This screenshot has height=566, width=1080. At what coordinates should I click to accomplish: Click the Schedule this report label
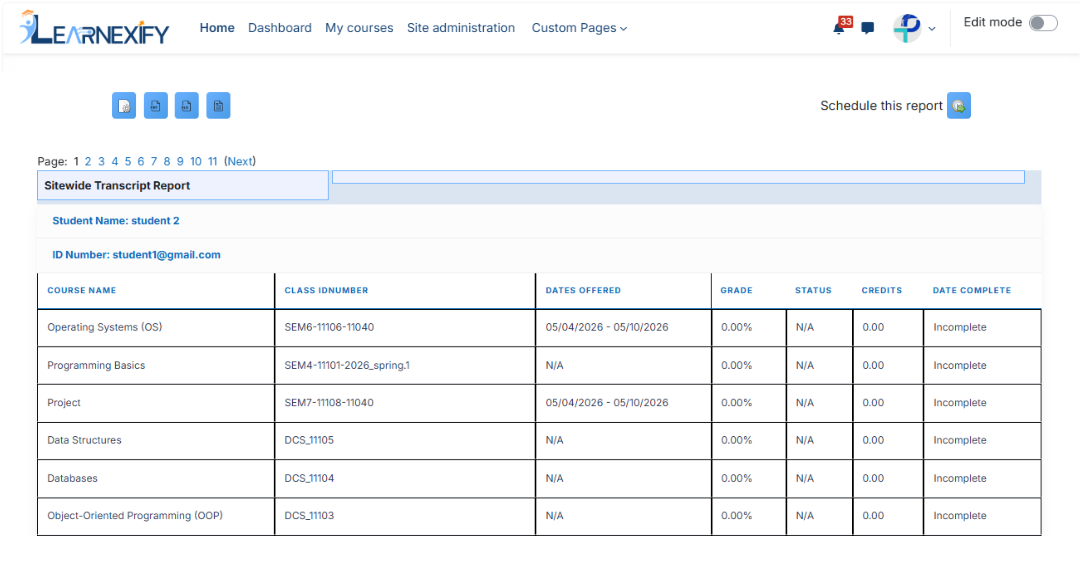click(881, 106)
